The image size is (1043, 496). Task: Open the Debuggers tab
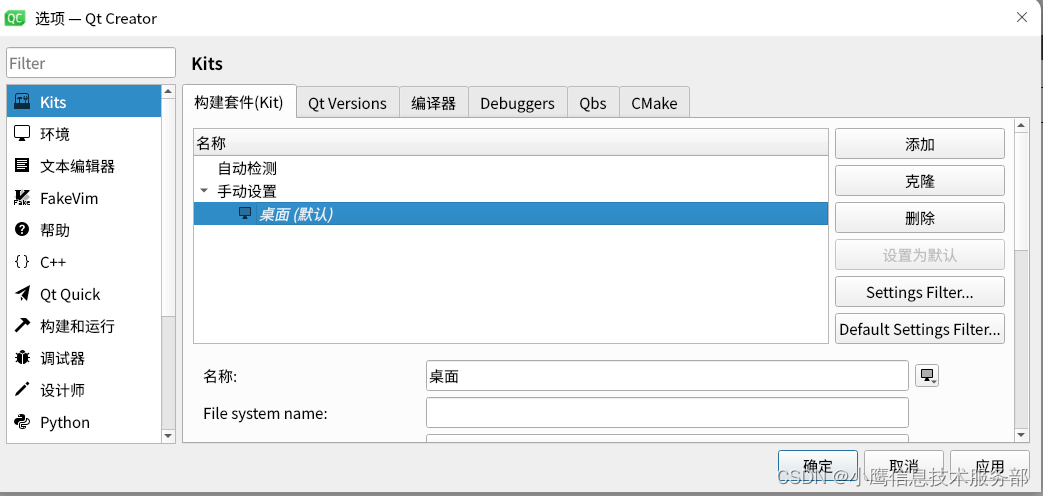518,103
